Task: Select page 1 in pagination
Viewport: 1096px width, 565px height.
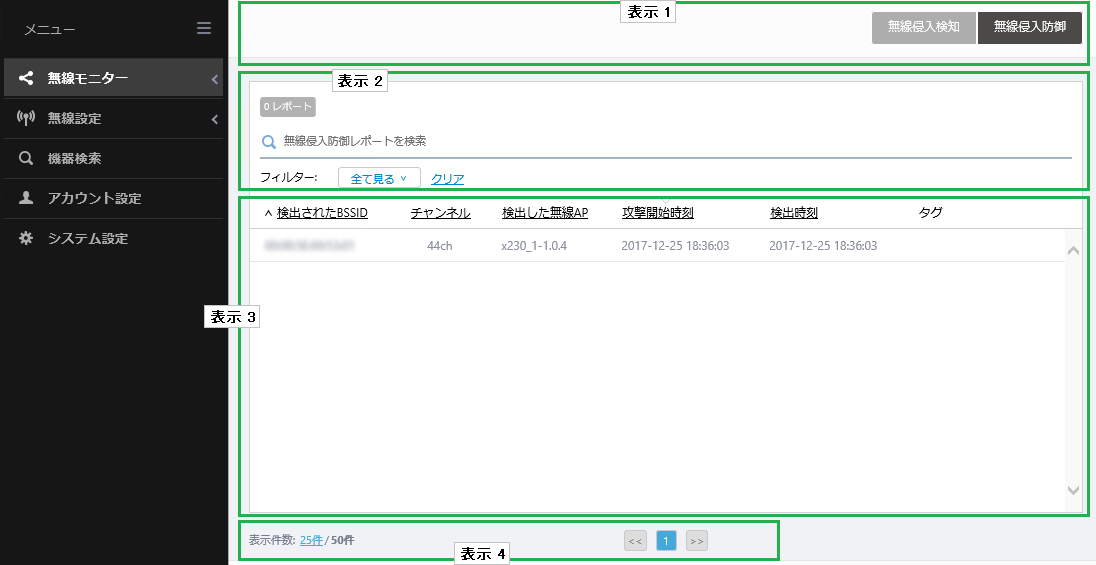Action: pyautogui.click(x=666, y=541)
